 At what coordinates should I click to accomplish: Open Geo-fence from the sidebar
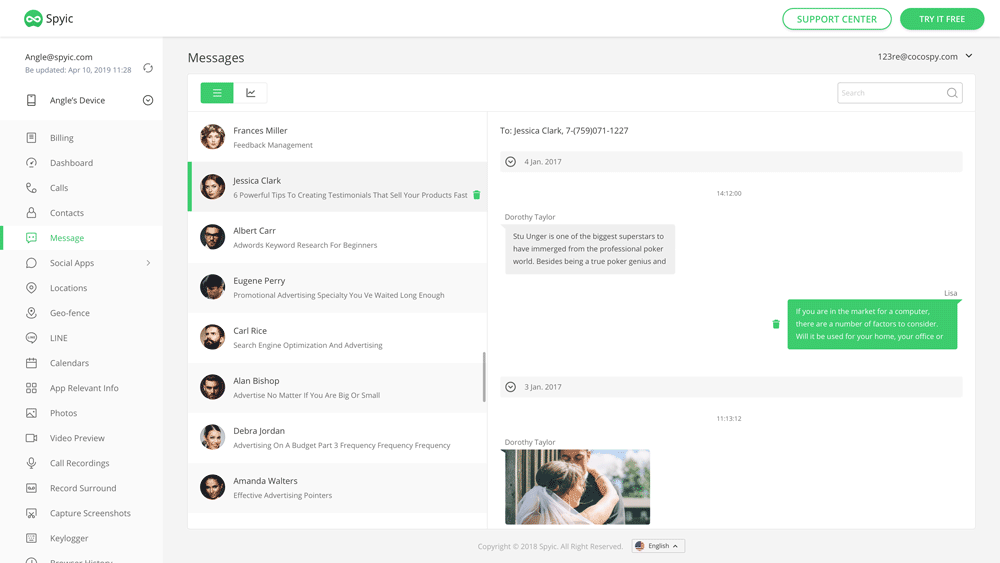pos(70,313)
